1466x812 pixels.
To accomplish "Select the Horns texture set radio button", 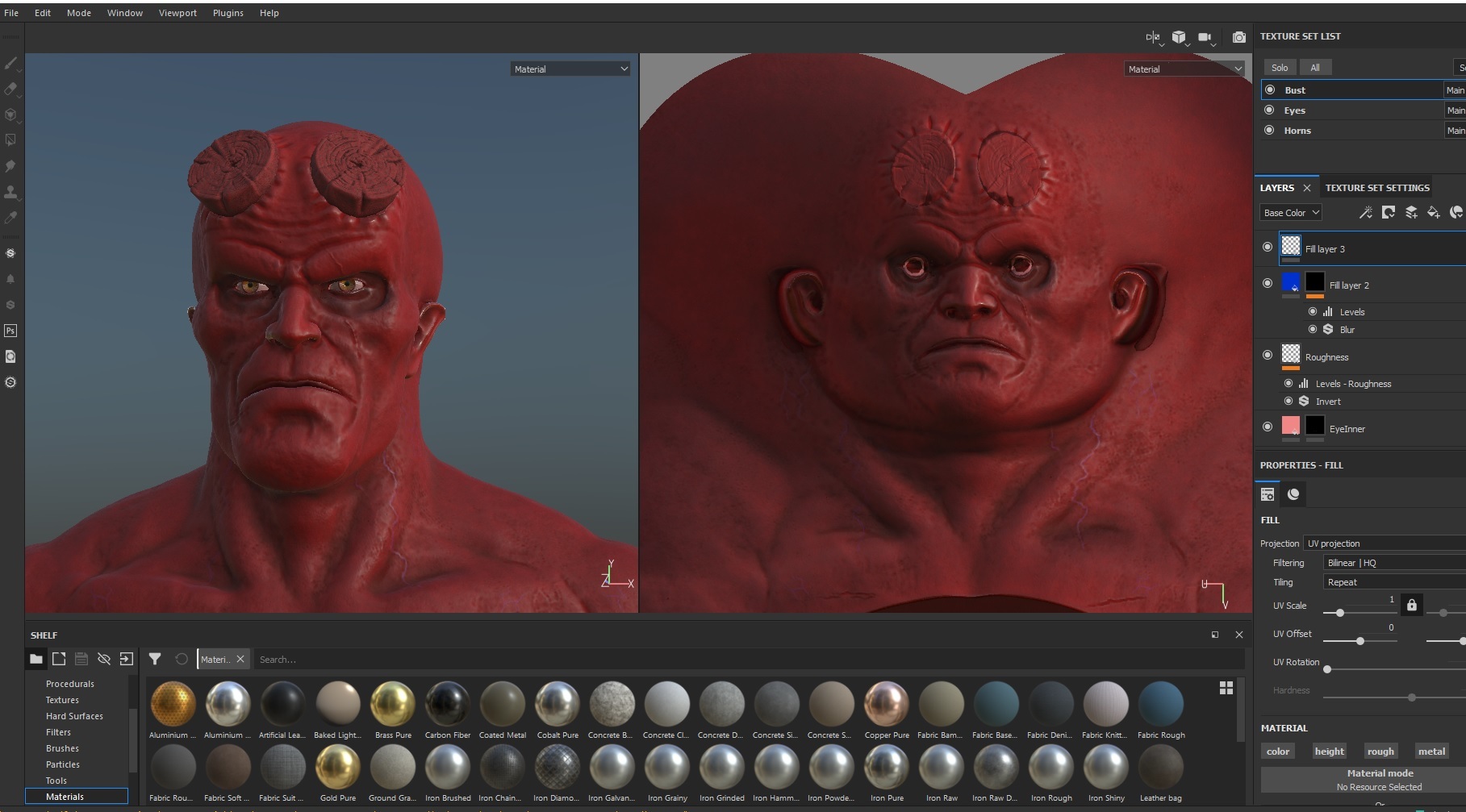I will tap(1269, 130).
